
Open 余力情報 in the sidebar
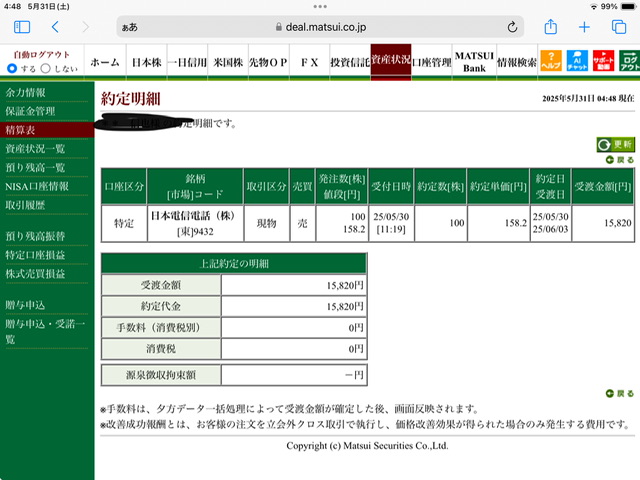click(25, 93)
